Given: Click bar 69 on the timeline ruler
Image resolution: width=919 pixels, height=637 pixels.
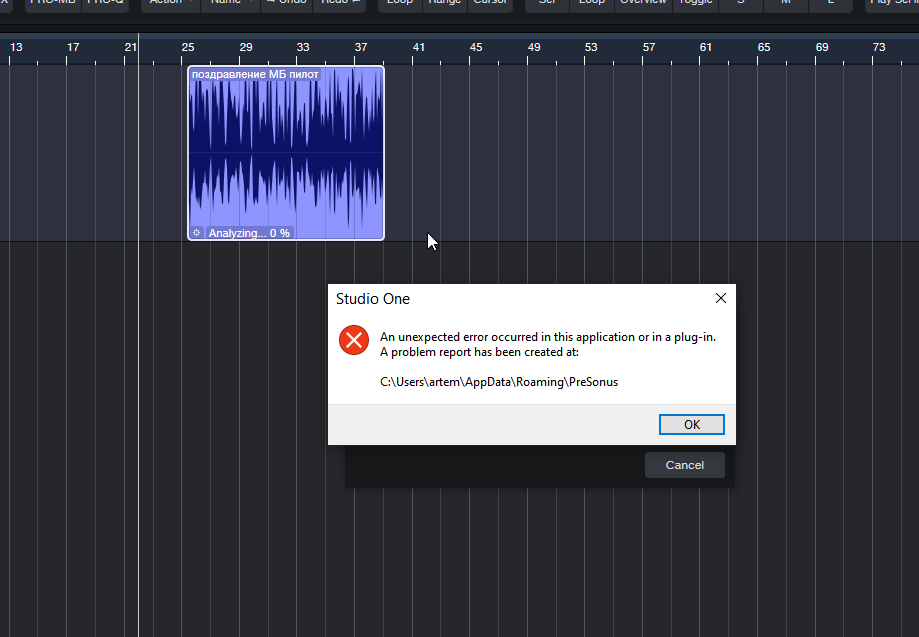Looking at the screenshot, I should (822, 47).
